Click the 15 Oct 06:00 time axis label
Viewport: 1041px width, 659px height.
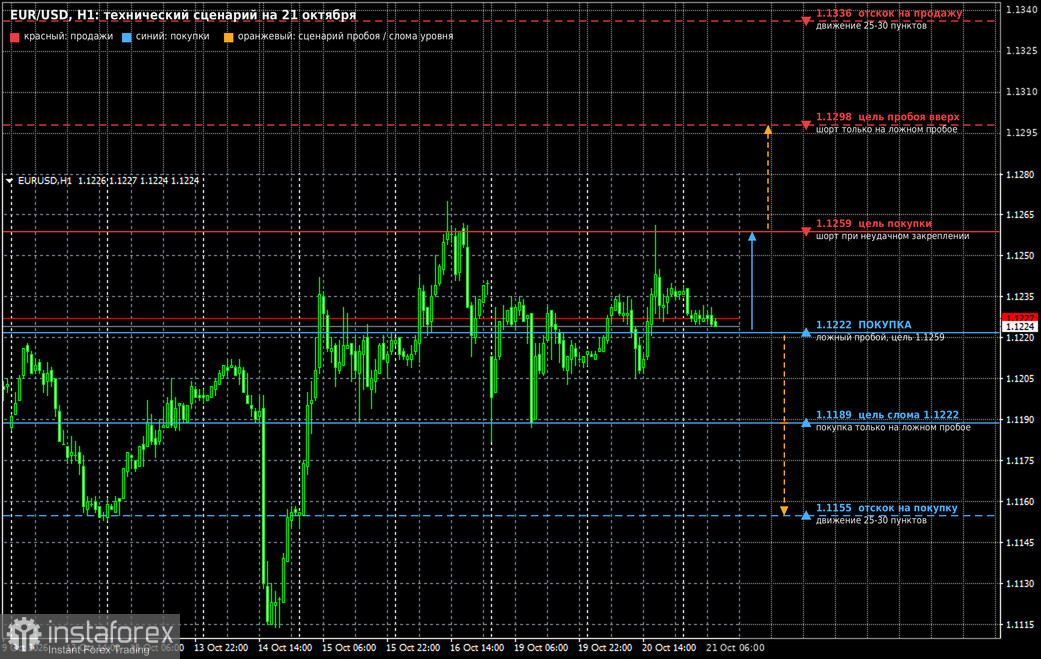click(349, 648)
